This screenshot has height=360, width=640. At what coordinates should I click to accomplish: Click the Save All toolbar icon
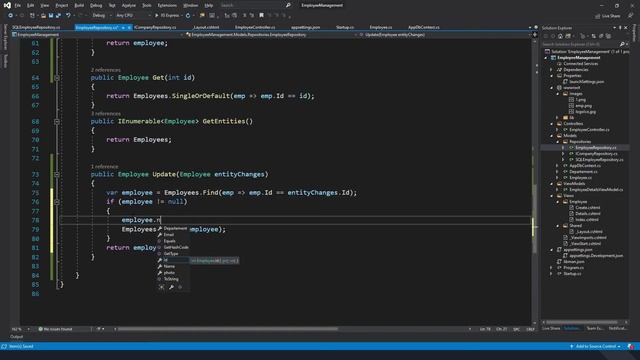coord(58,16)
